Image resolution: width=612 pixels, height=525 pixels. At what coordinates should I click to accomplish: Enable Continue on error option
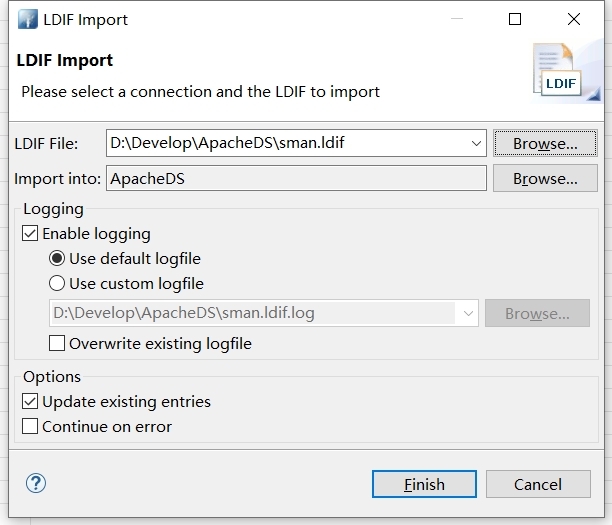click(31, 427)
